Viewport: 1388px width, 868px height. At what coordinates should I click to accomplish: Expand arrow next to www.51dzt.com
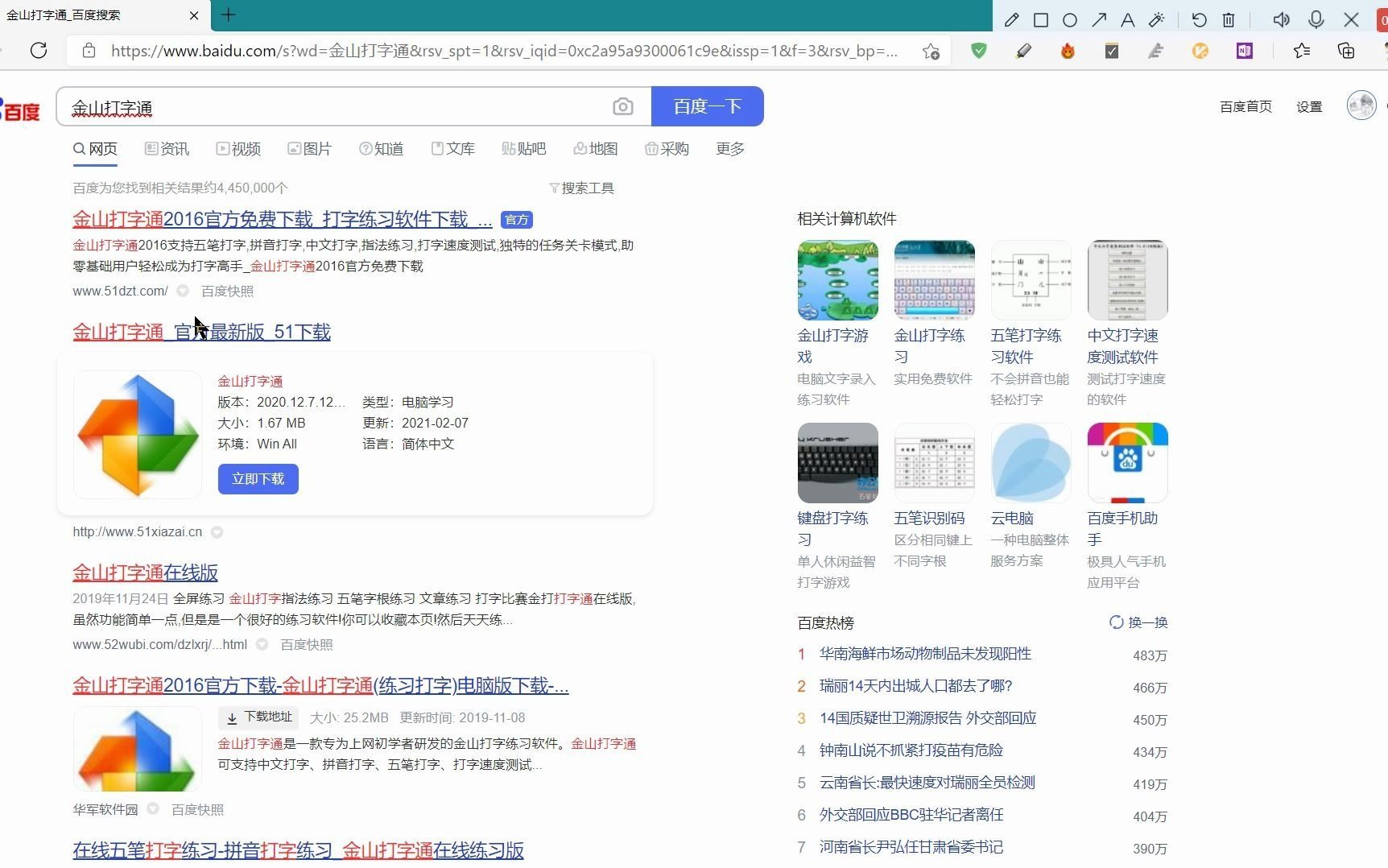click(x=183, y=291)
